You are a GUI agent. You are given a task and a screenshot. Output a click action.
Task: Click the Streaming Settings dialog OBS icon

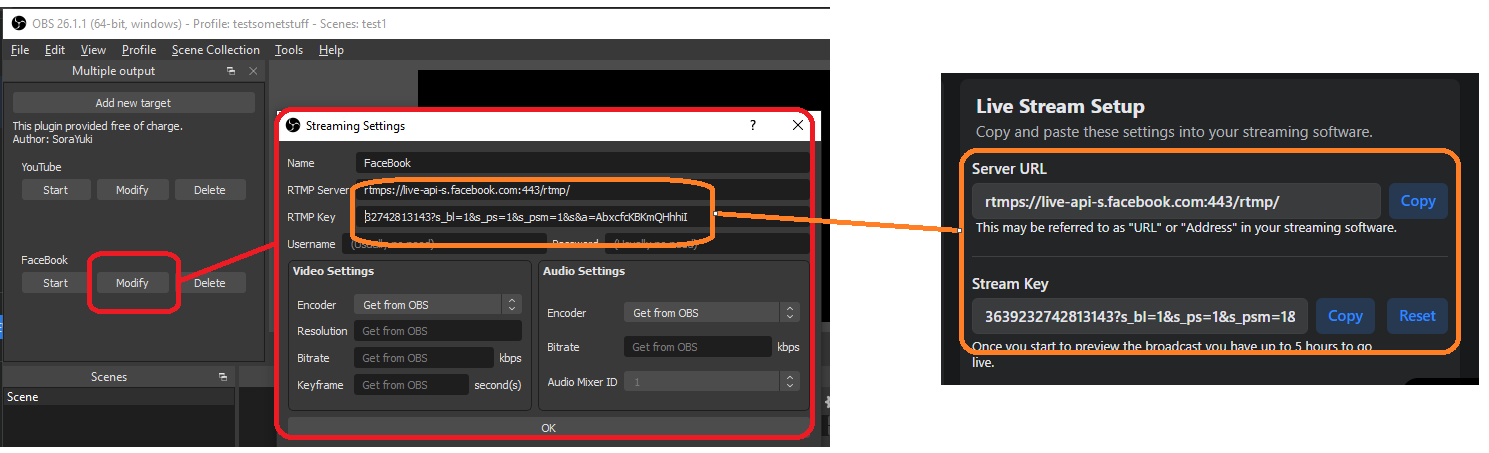point(293,126)
